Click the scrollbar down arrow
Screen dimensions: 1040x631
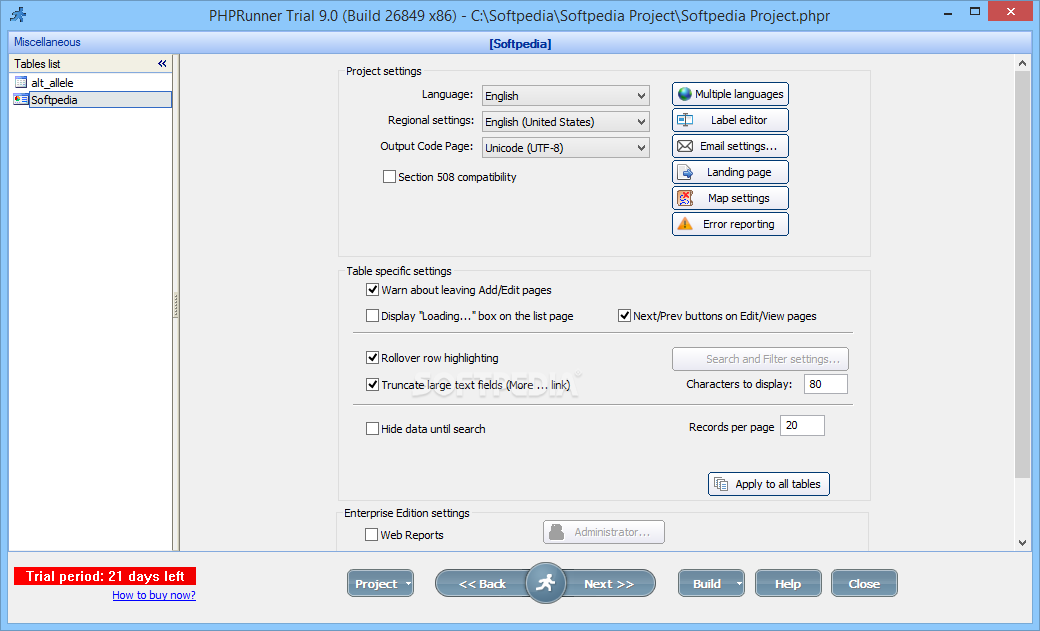point(1022,543)
